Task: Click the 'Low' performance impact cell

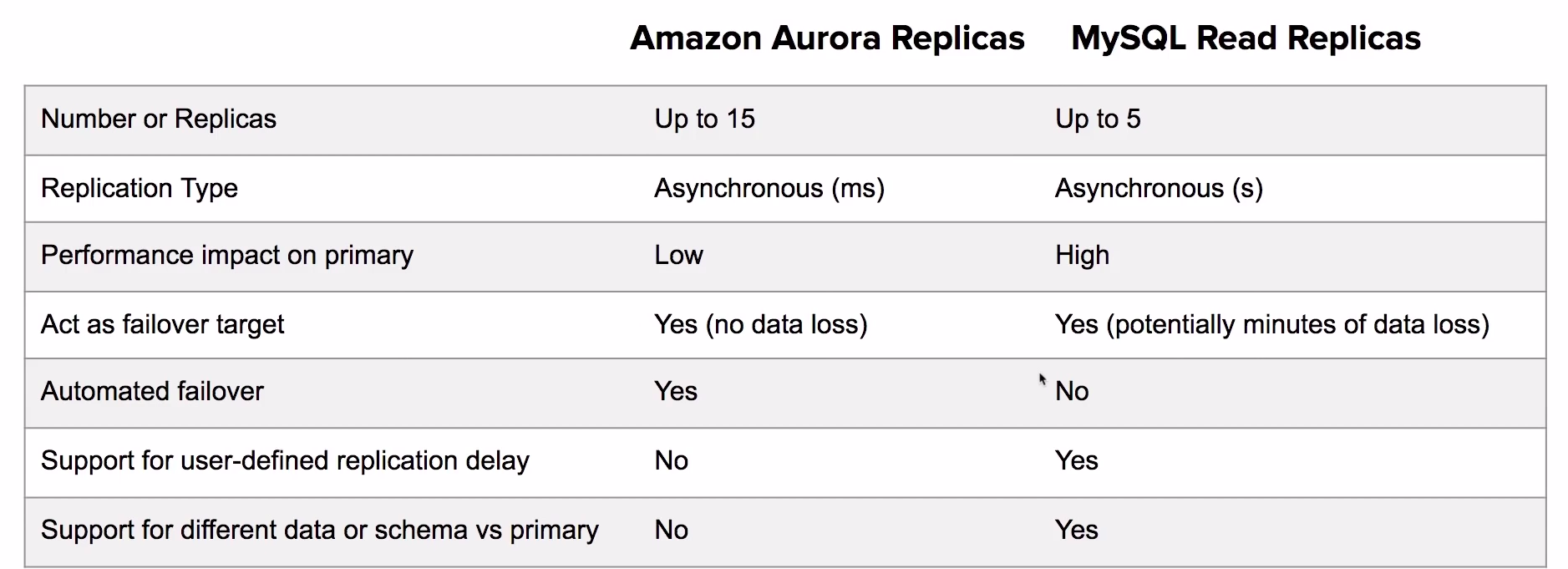Action: point(678,255)
